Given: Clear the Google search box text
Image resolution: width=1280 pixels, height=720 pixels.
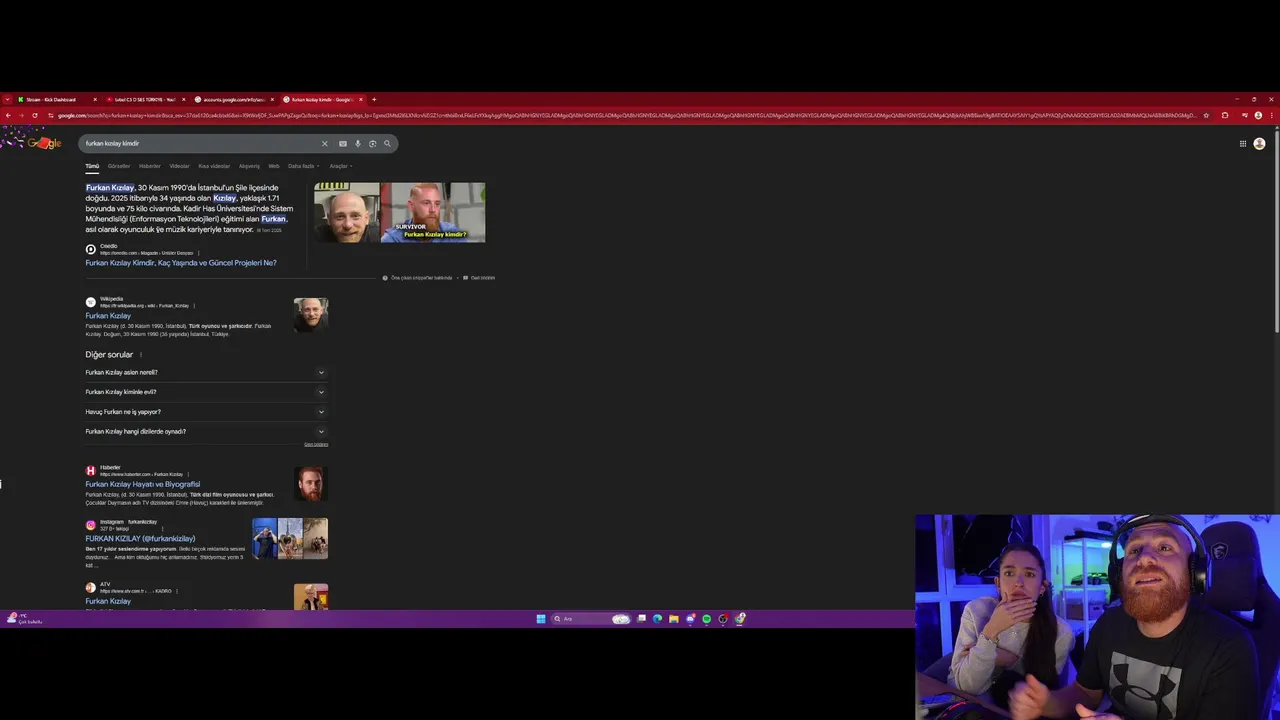Looking at the screenshot, I should [324, 143].
